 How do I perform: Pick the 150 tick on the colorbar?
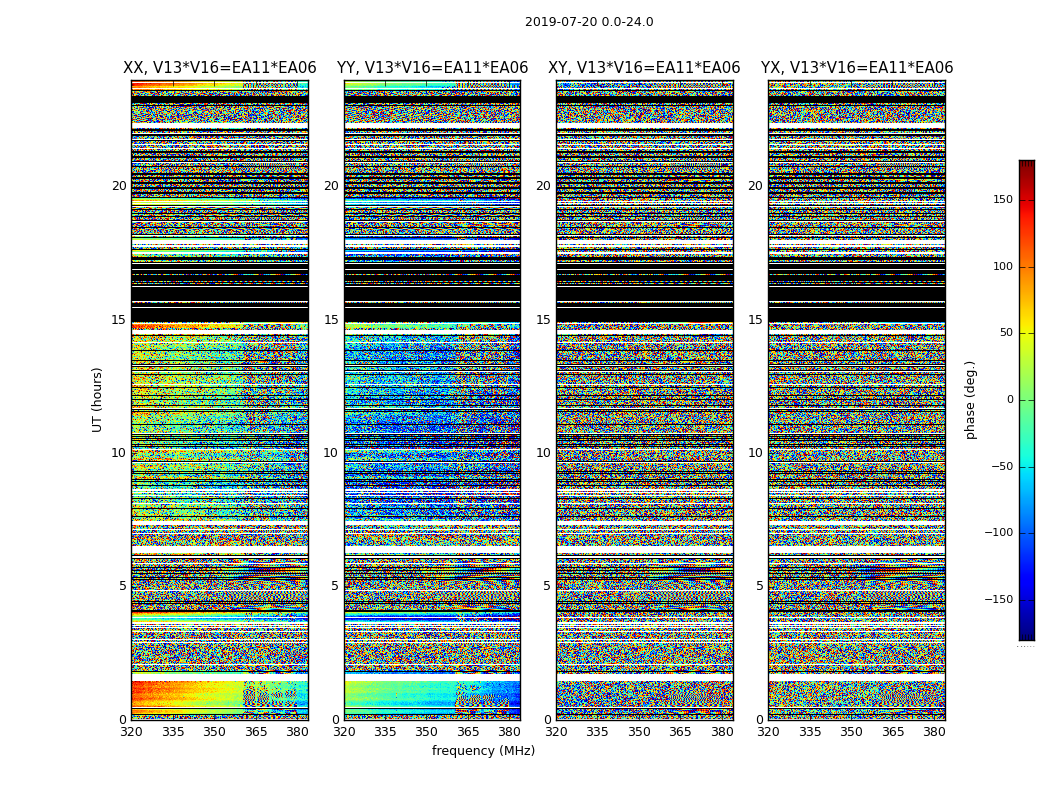coord(1003,199)
